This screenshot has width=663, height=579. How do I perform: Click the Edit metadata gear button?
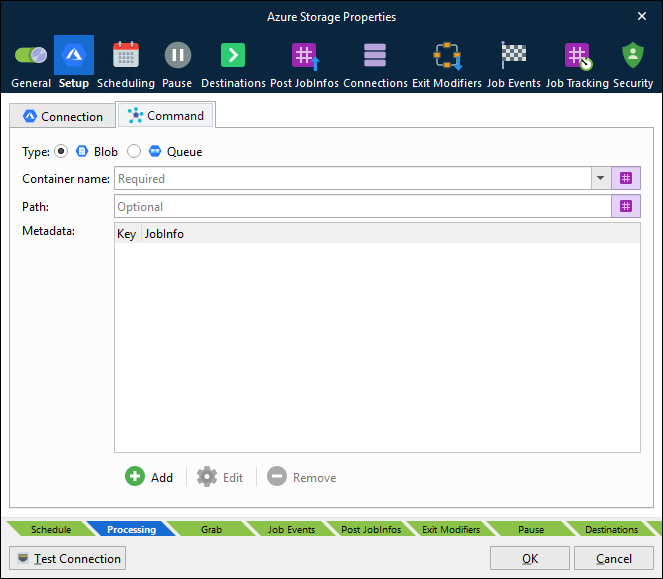[220, 477]
